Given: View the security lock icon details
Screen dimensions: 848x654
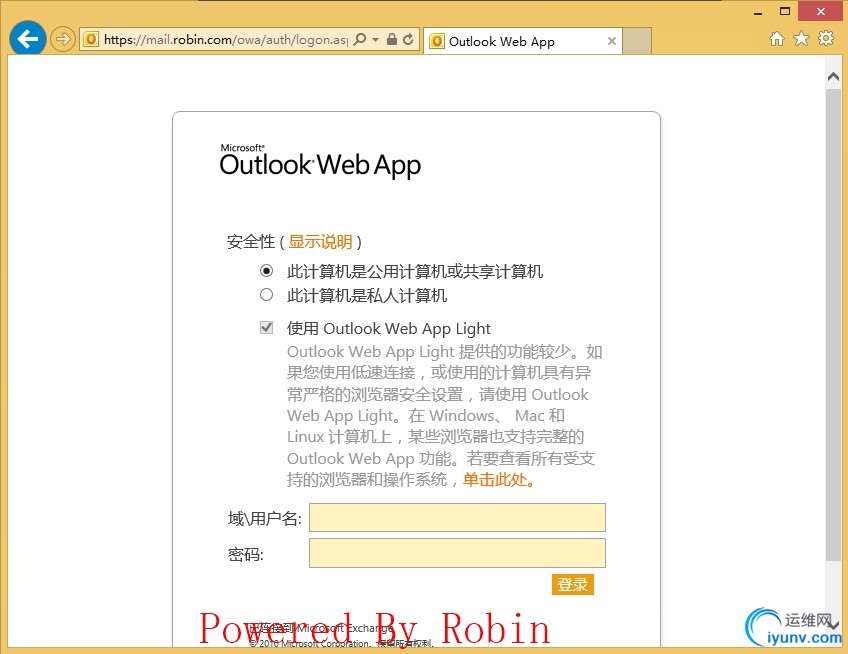Looking at the screenshot, I should (x=392, y=39).
